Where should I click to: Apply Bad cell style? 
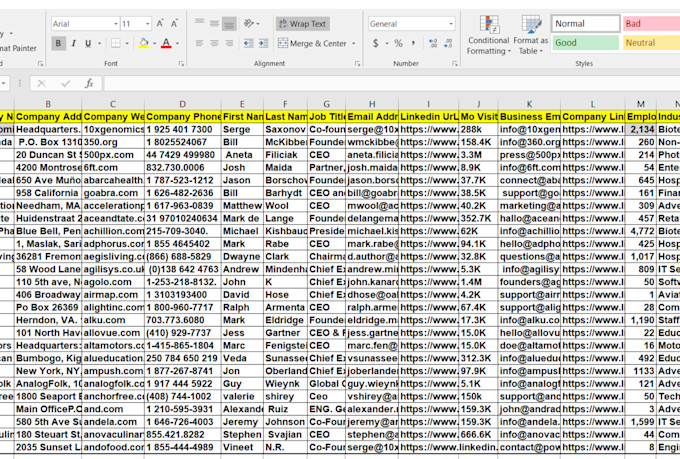click(x=651, y=24)
